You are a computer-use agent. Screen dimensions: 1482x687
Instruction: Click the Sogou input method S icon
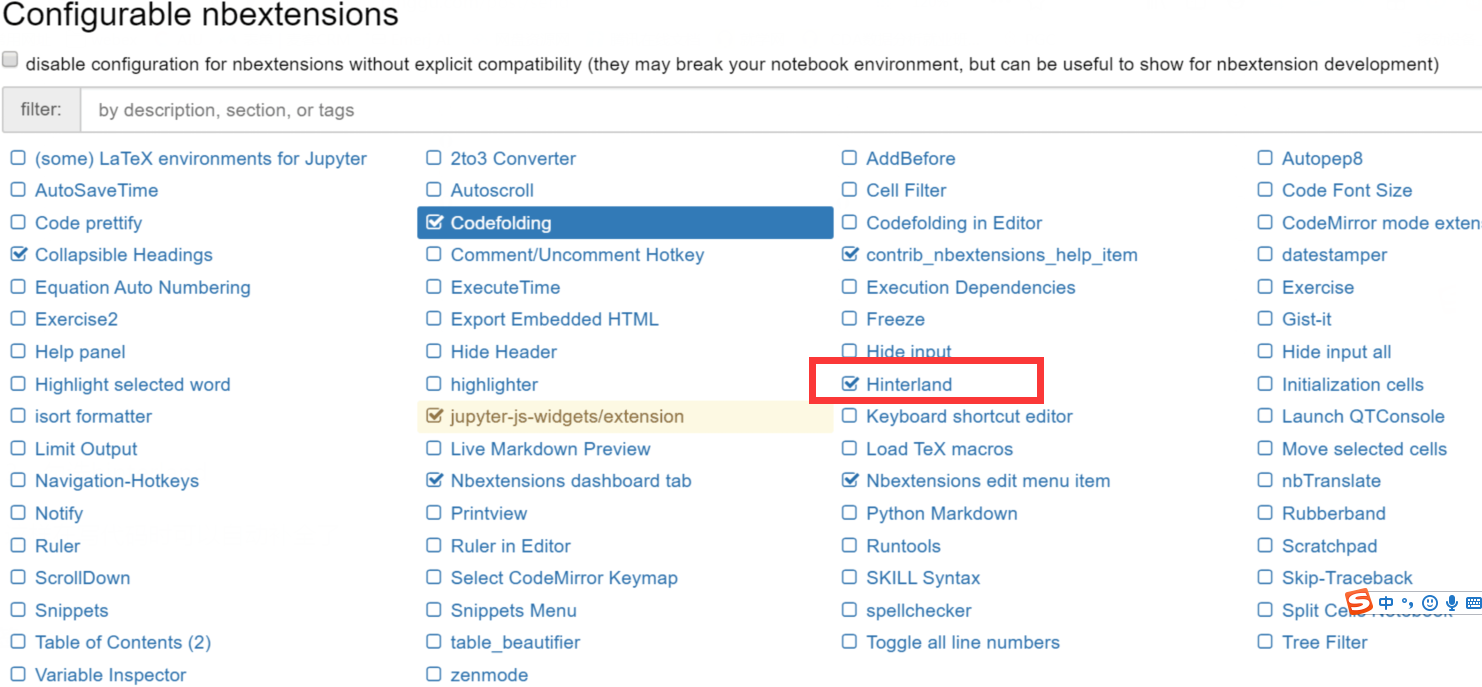[1359, 602]
